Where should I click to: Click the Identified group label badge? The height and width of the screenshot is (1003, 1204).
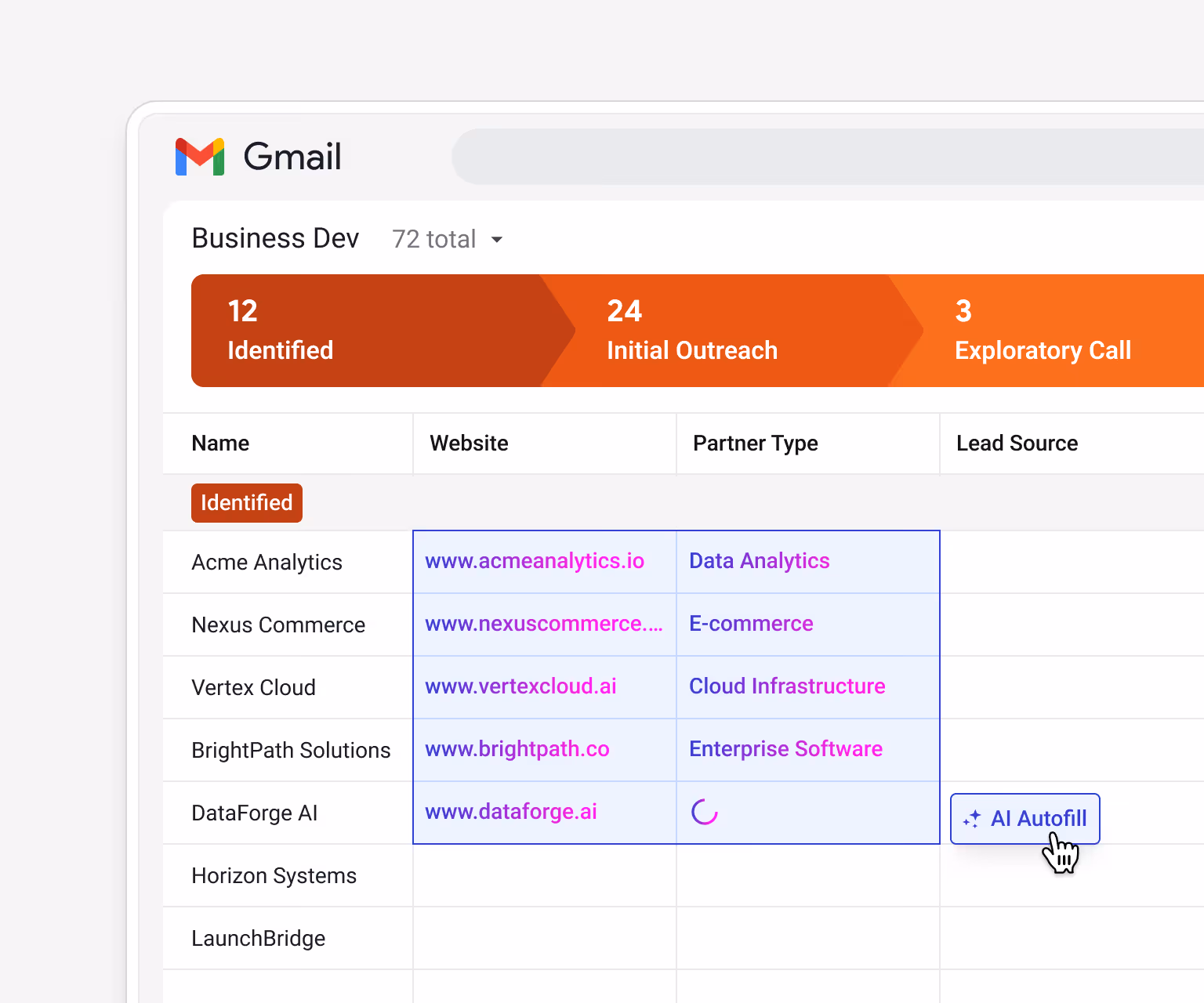(x=247, y=503)
